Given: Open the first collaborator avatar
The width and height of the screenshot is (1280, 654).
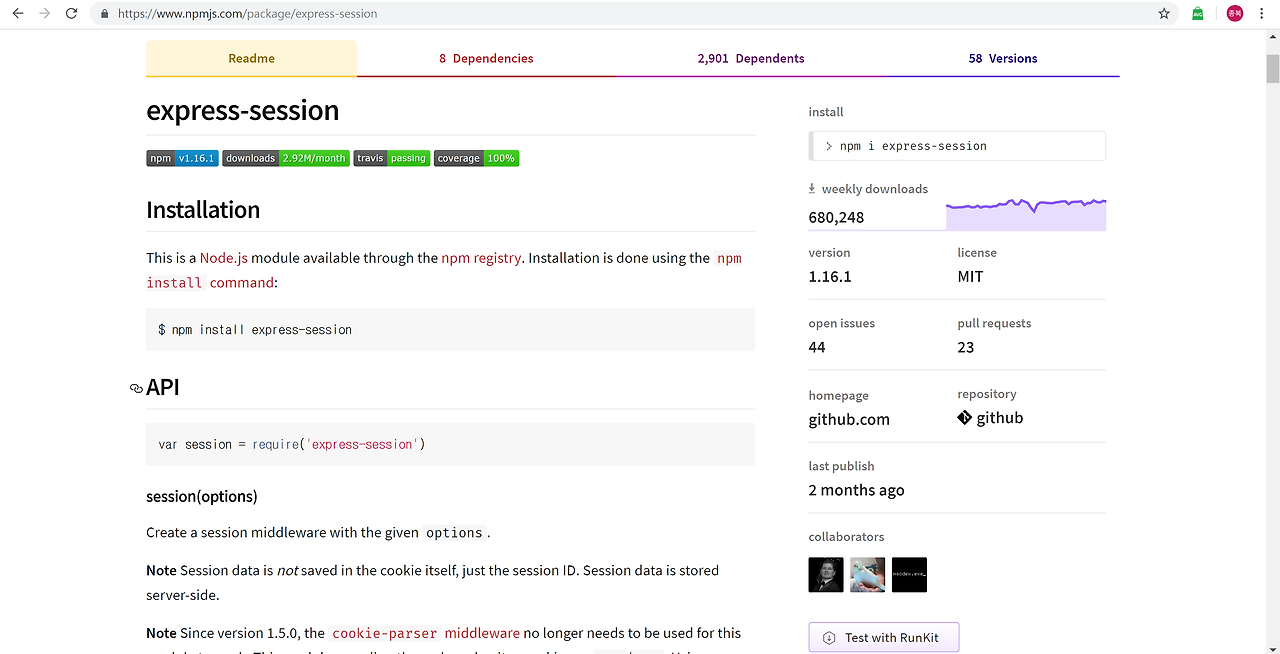Looking at the screenshot, I should click(x=826, y=575).
